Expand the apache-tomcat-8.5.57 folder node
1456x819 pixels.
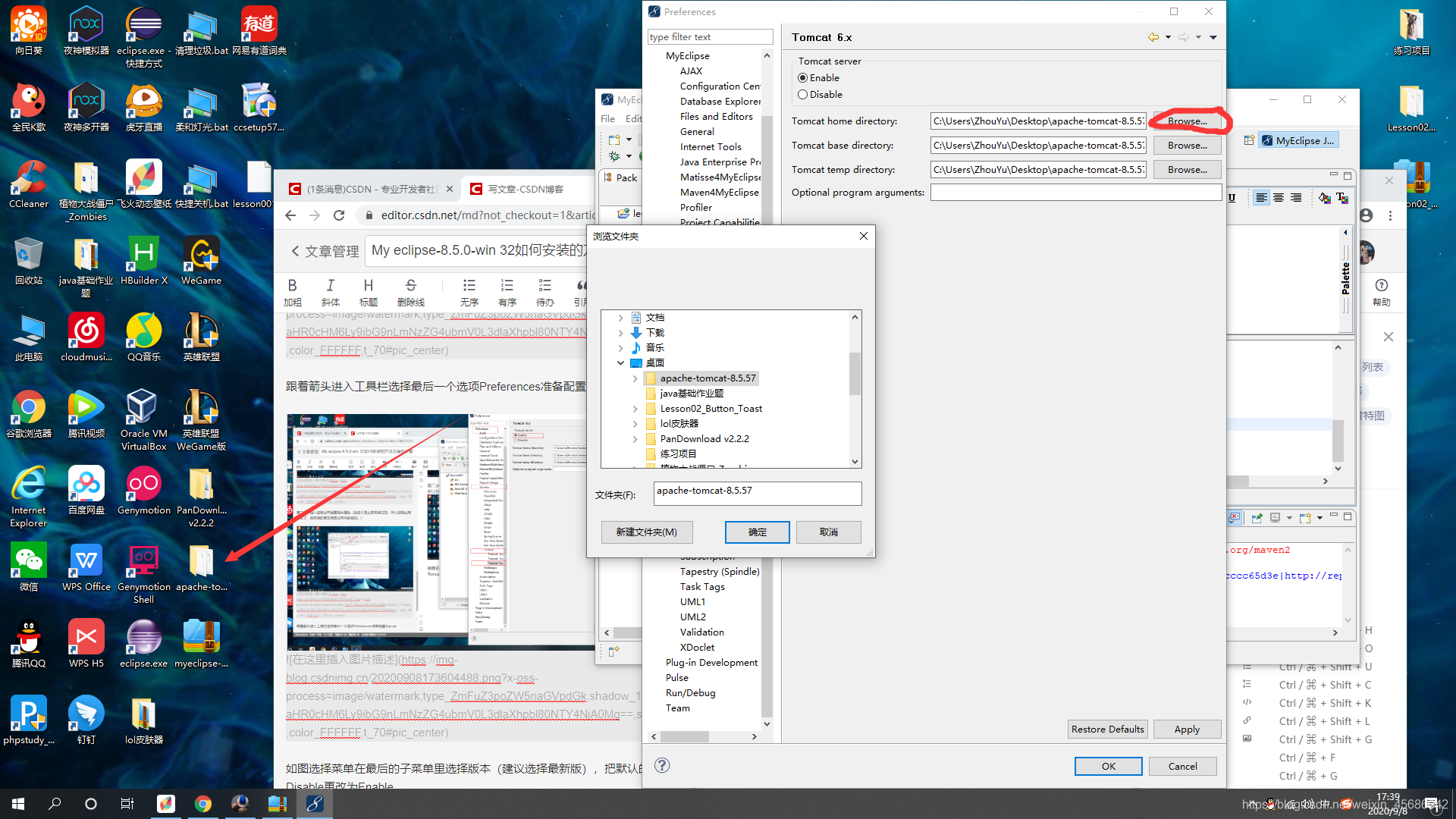(635, 378)
